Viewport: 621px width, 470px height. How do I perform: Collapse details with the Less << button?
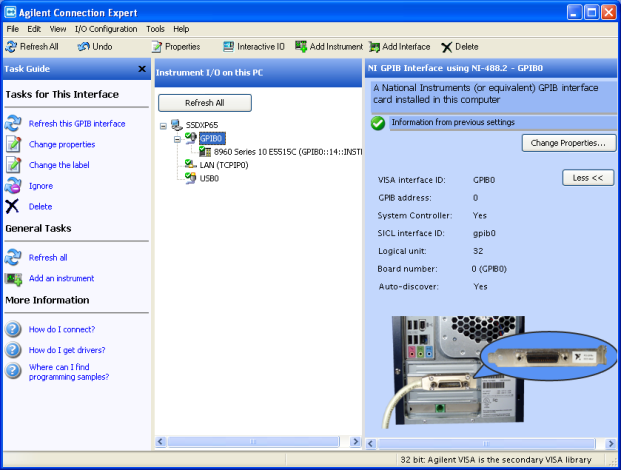point(588,178)
